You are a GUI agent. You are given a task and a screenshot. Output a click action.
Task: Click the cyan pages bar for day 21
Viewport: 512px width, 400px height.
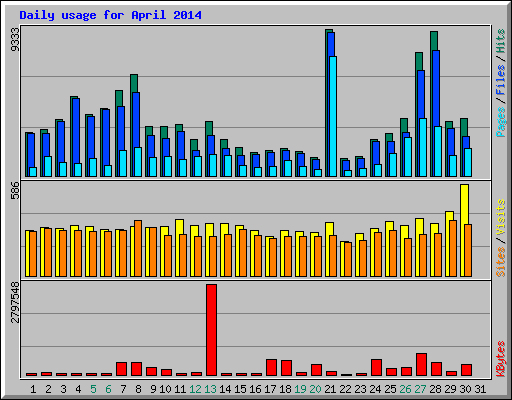[333, 116]
